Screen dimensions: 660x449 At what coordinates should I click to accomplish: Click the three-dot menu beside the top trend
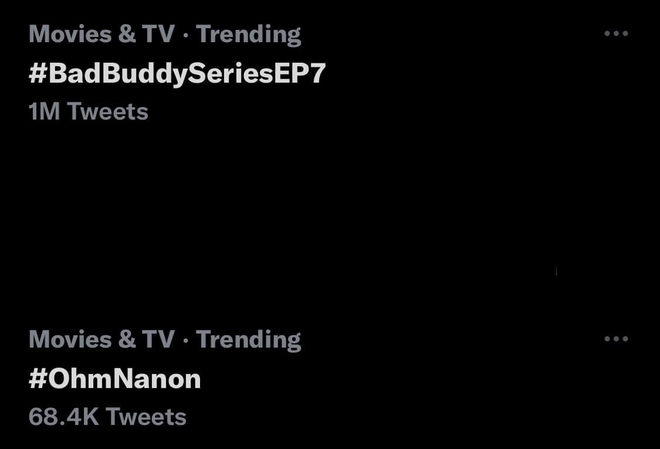[x=616, y=33]
